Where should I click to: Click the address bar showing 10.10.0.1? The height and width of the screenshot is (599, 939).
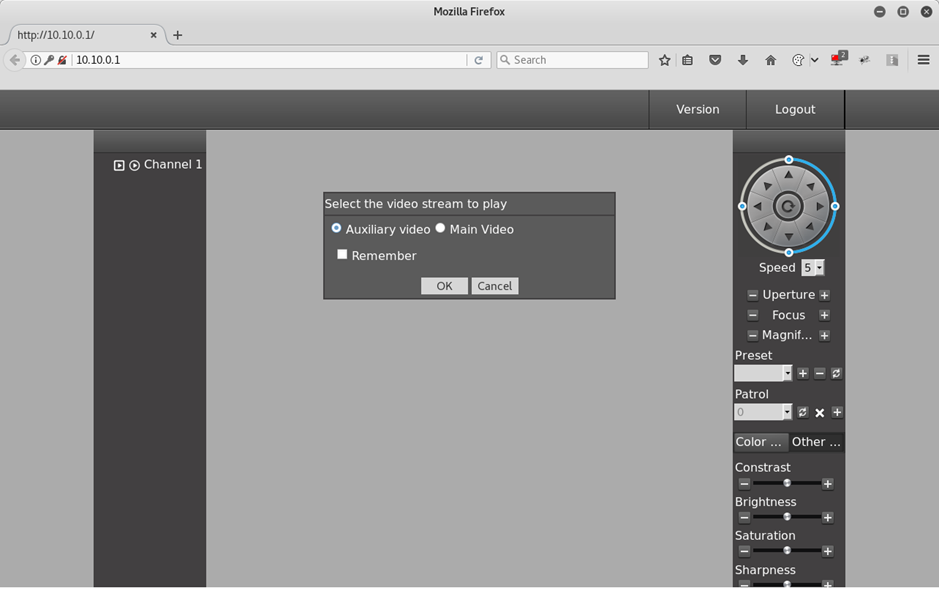269,60
